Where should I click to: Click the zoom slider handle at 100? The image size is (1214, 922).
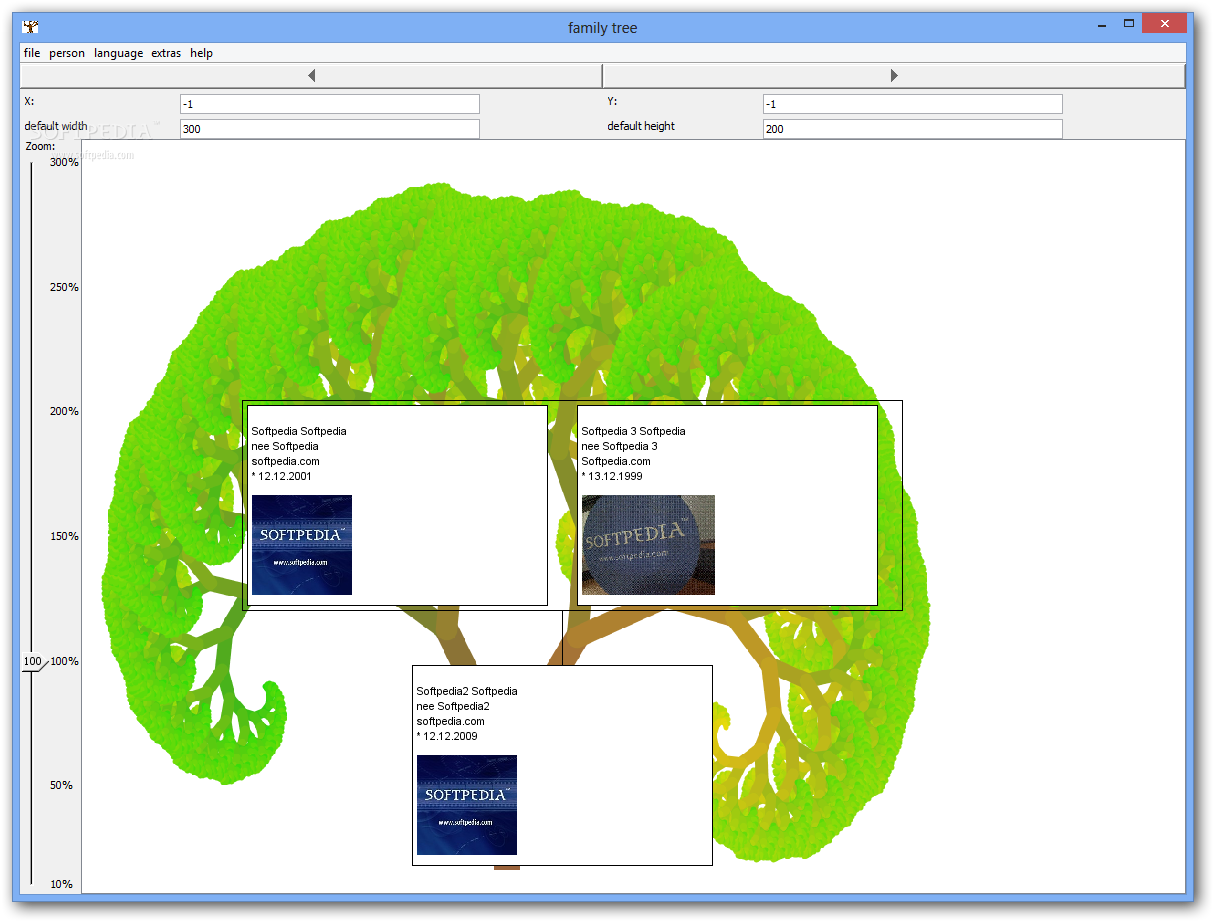pos(33,661)
